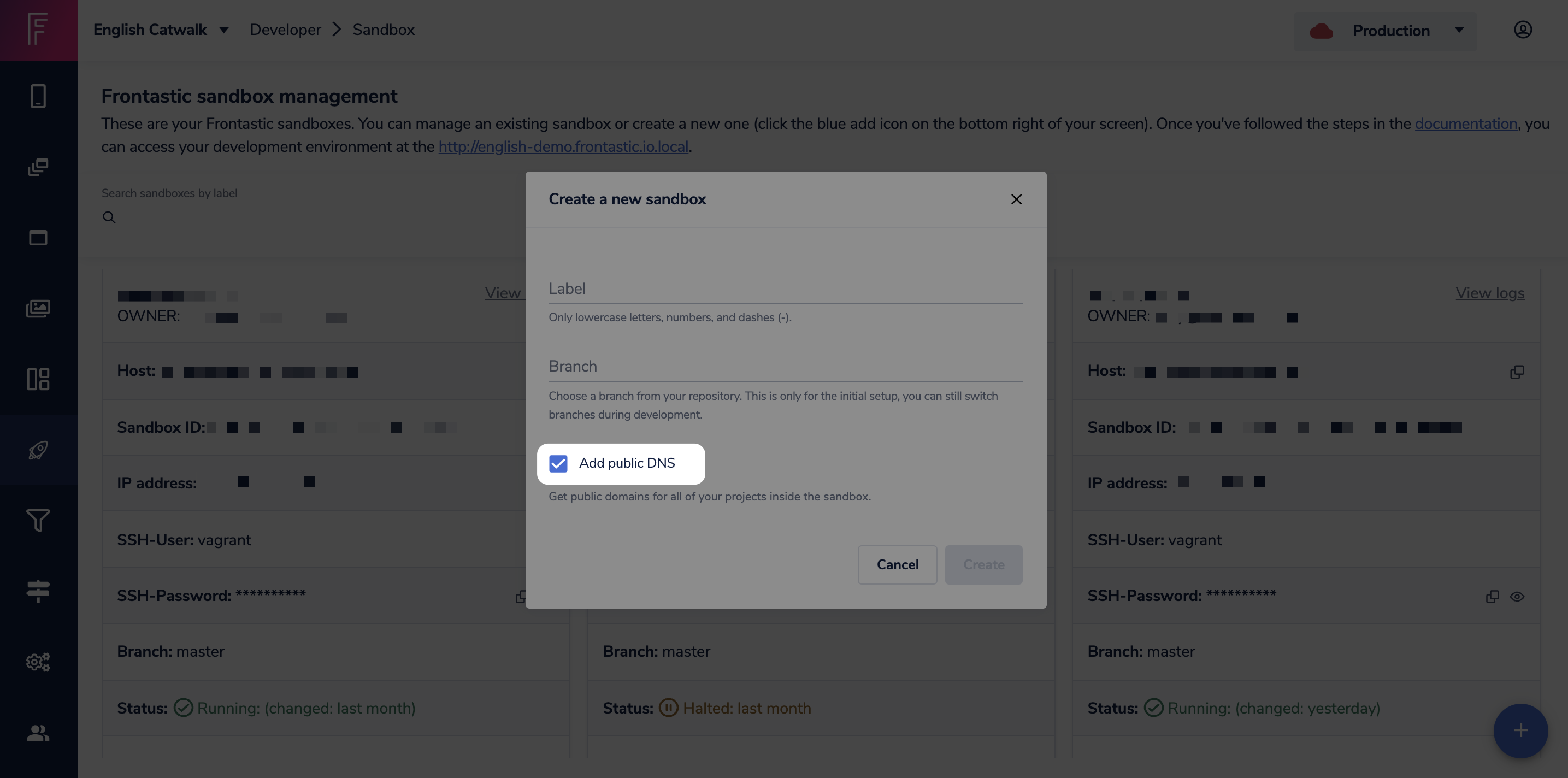Screen dimensions: 1568x778
Task: Go to Developer breadcrumb item
Action: click(x=285, y=29)
